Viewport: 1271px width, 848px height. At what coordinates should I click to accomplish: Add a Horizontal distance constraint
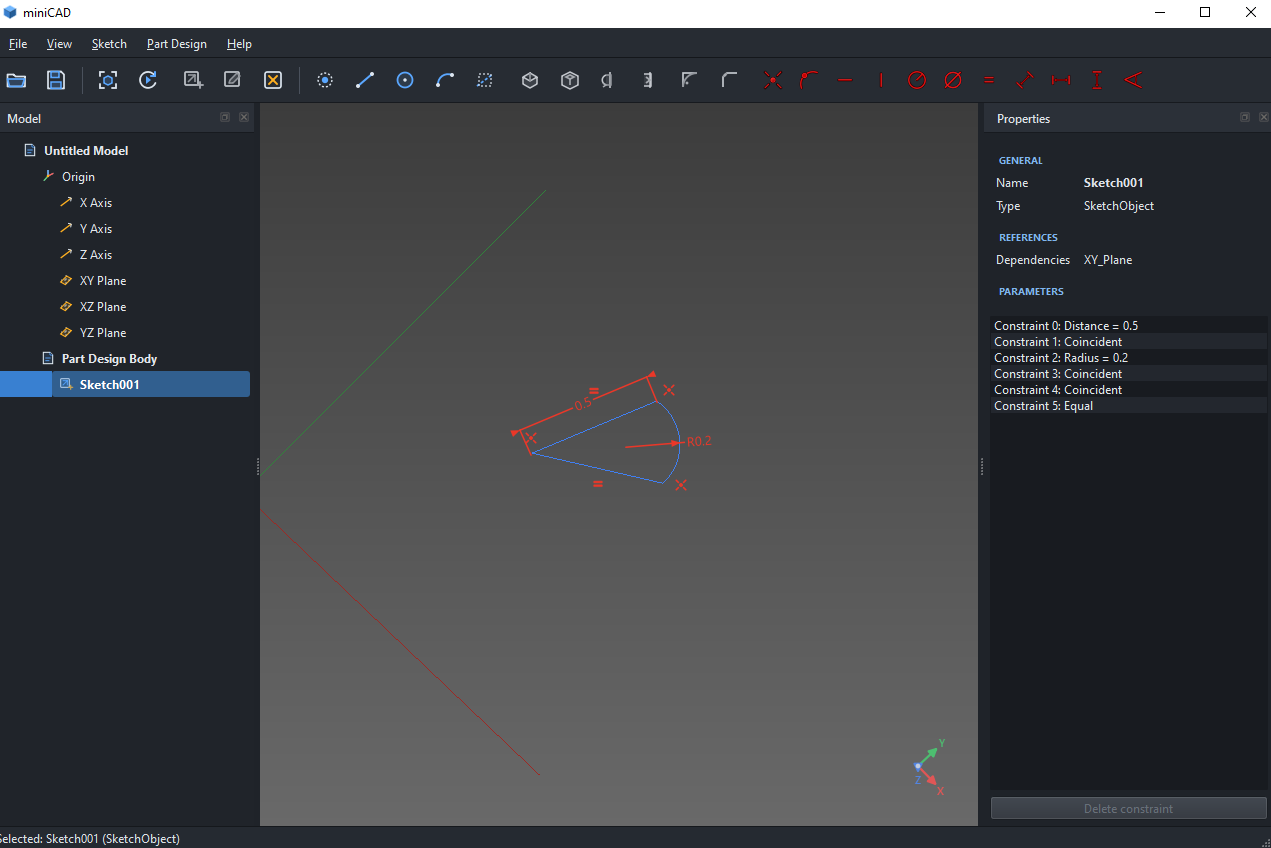1061,80
